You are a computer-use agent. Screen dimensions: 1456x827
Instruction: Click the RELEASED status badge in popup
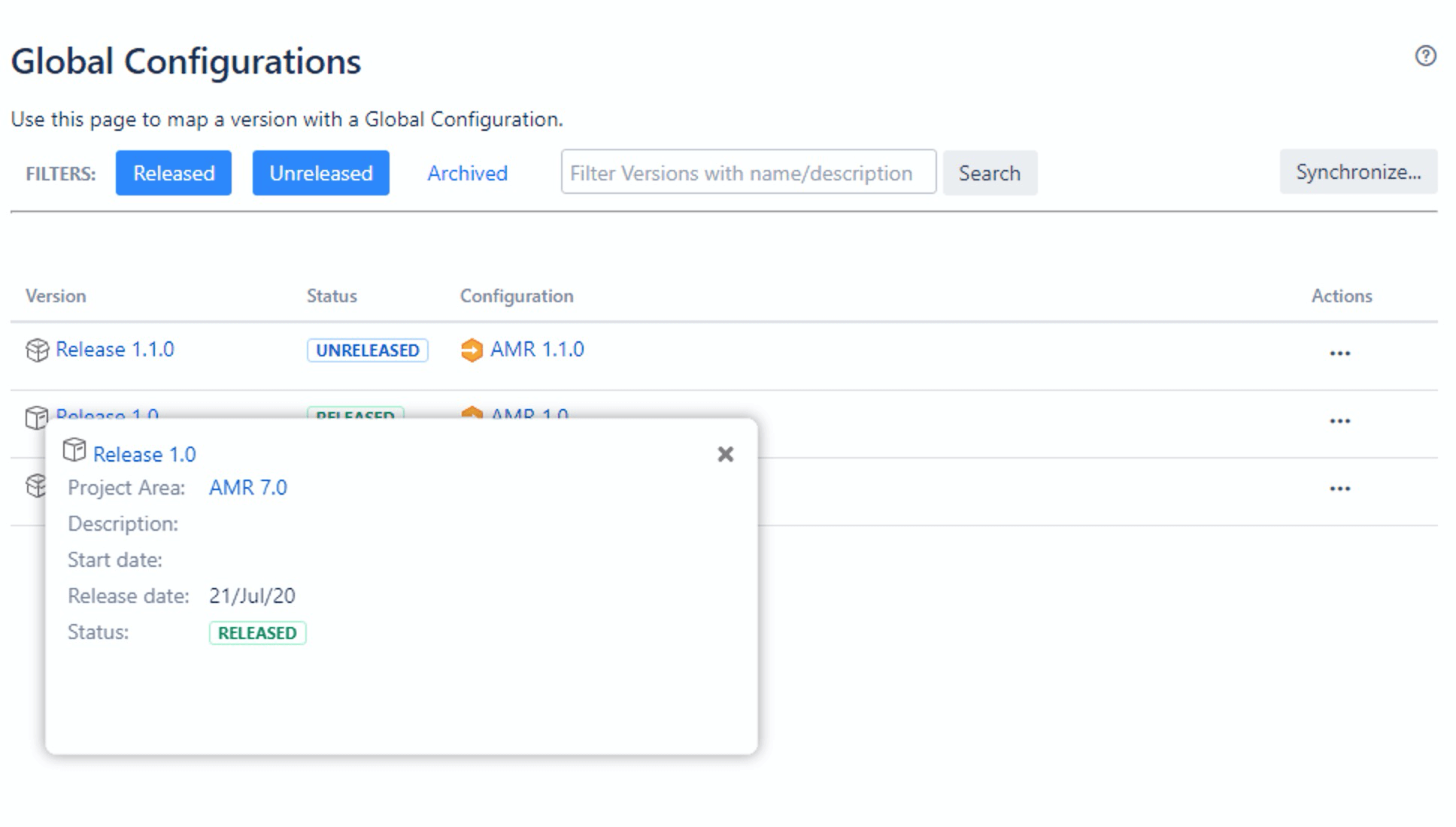tap(257, 633)
